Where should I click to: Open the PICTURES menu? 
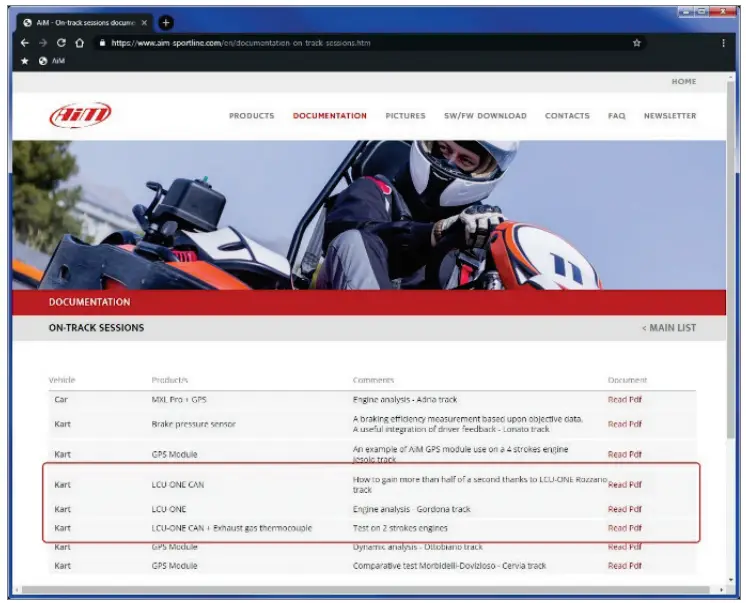pos(405,116)
